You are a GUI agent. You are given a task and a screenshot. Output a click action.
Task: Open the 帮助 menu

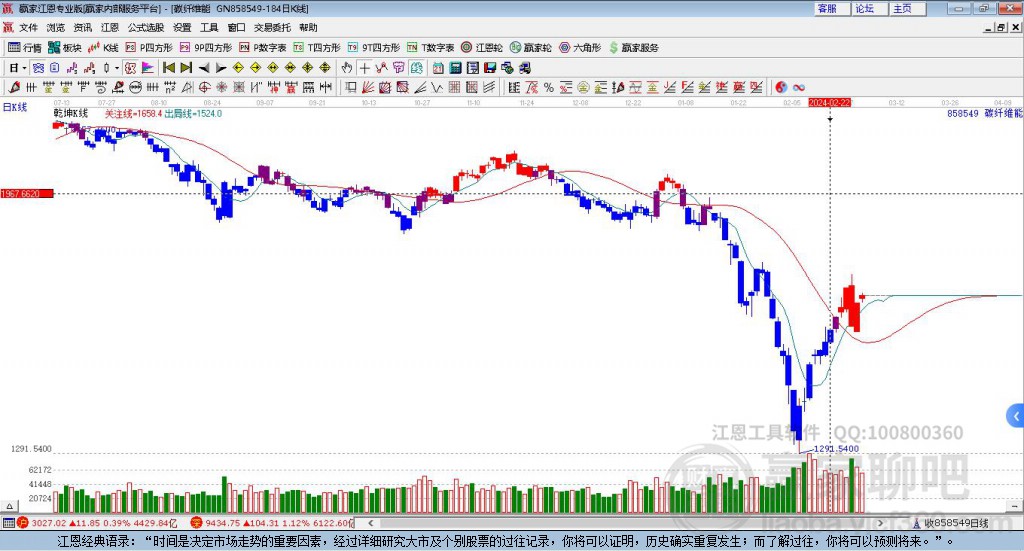pyautogui.click(x=308, y=27)
